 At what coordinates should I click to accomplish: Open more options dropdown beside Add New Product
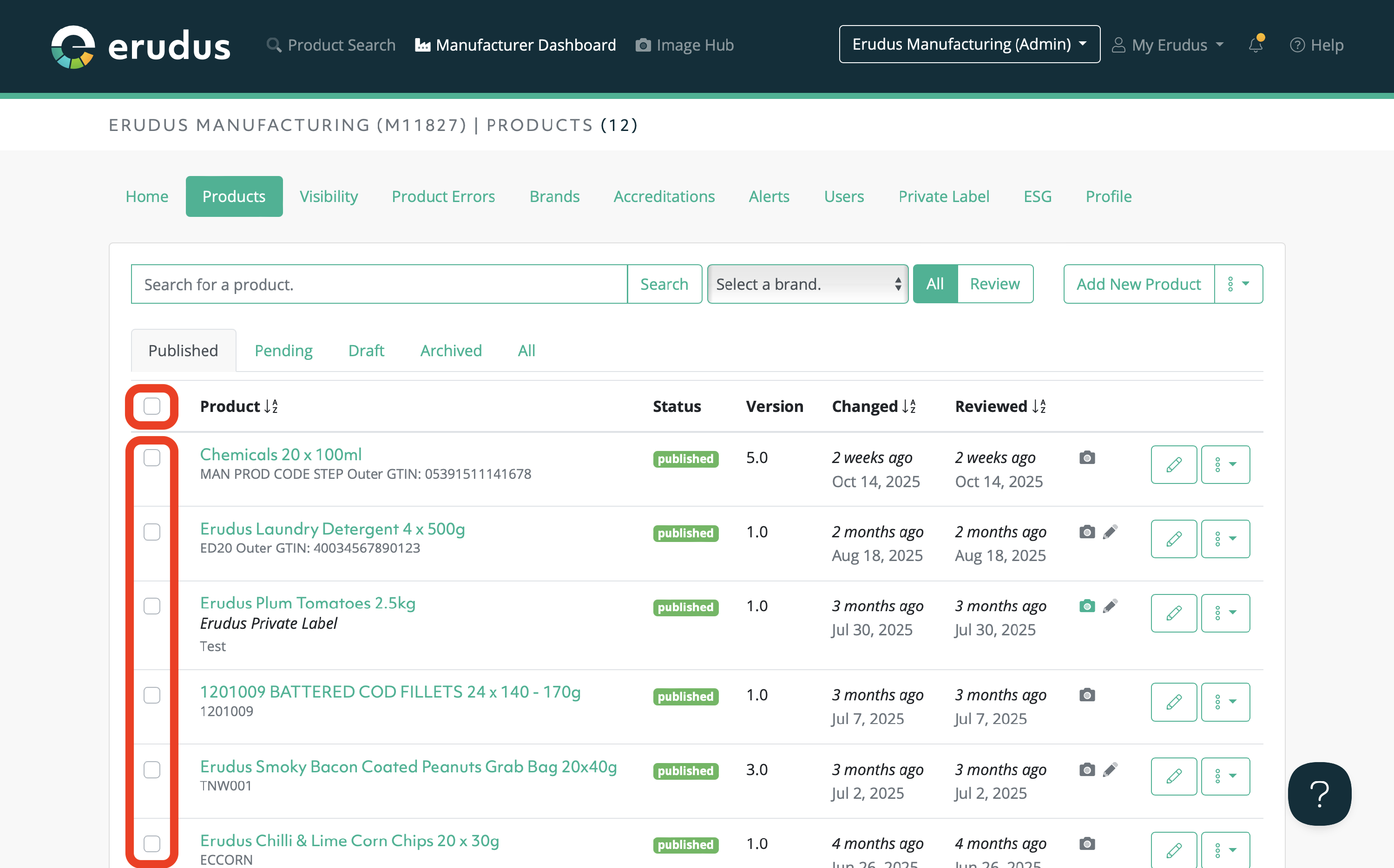coord(1238,284)
